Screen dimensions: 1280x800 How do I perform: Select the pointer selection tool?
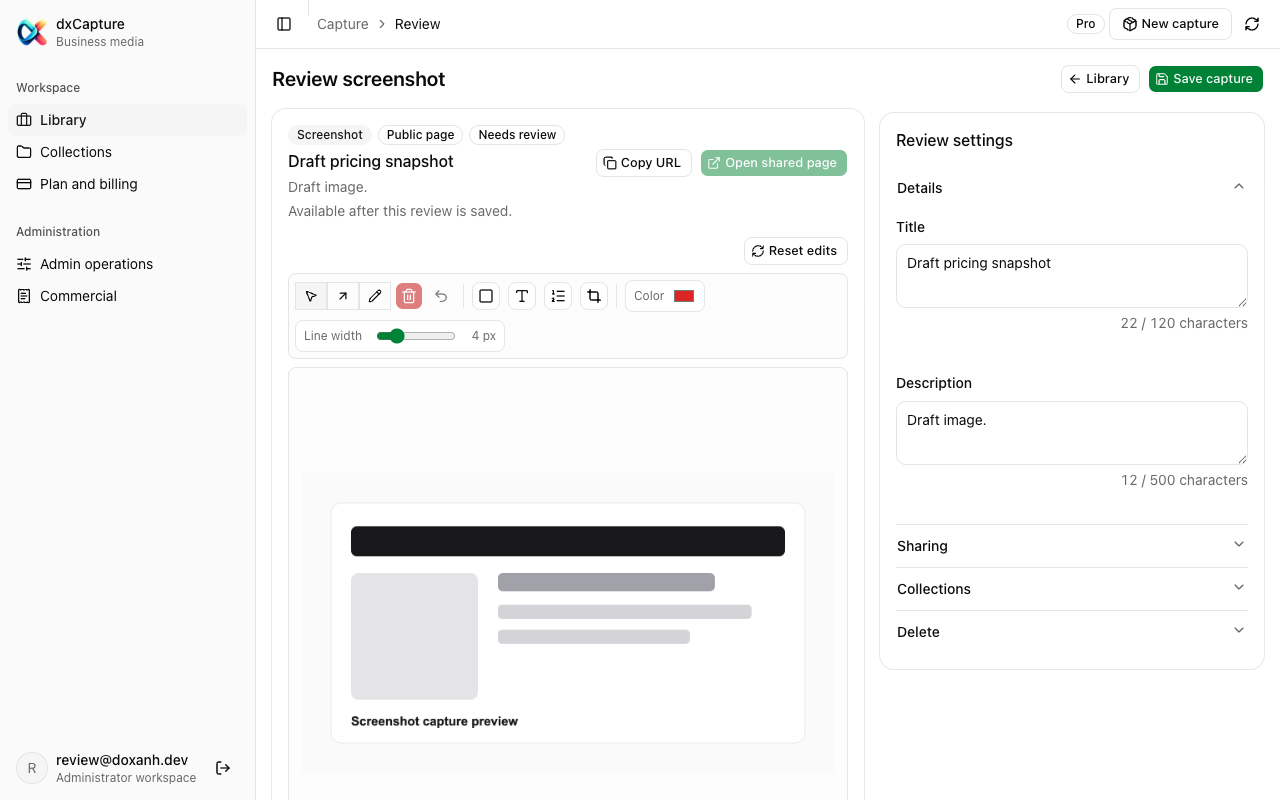pyautogui.click(x=311, y=296)
